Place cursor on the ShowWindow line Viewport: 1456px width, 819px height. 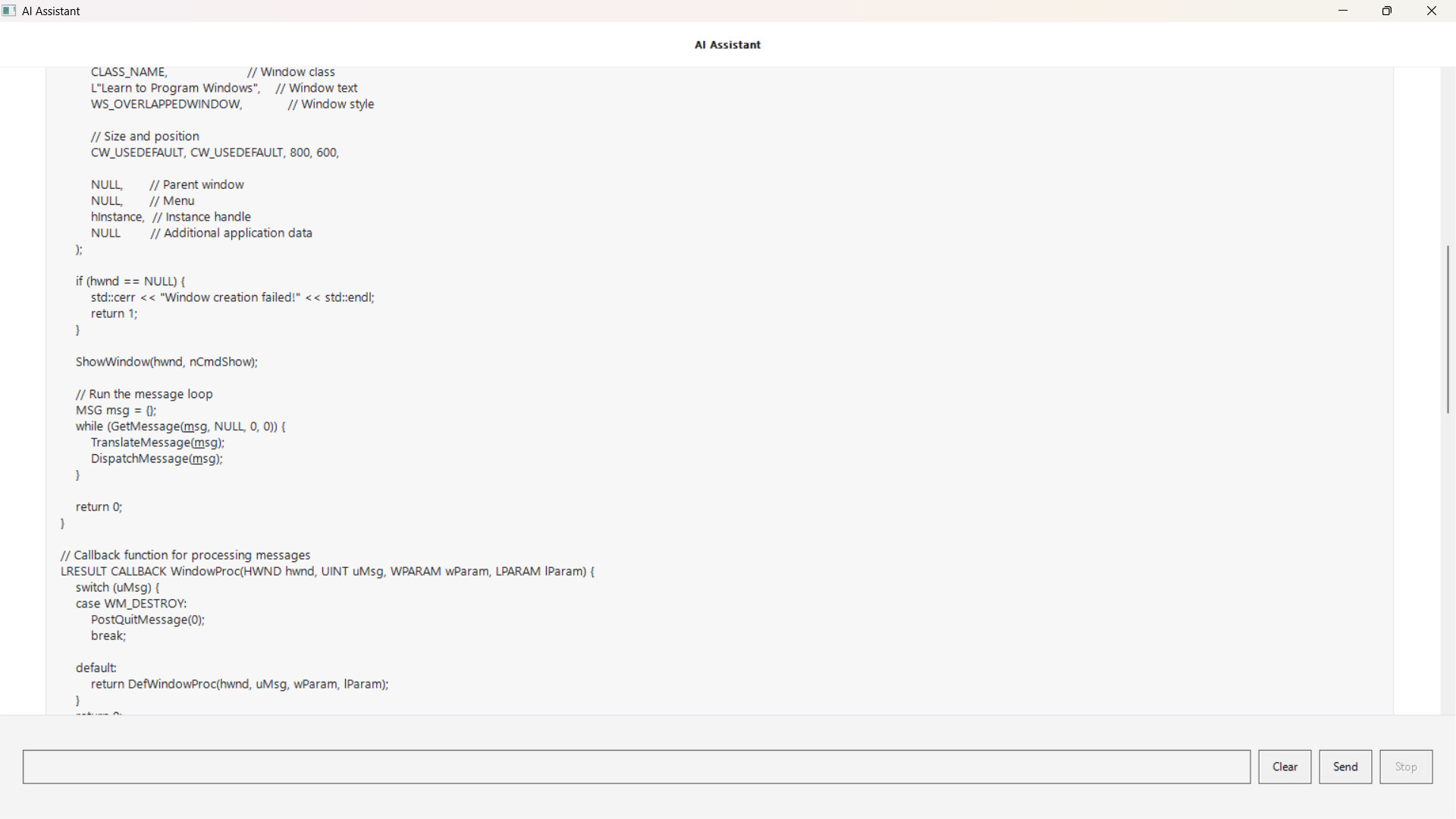(x=166, y=362)
